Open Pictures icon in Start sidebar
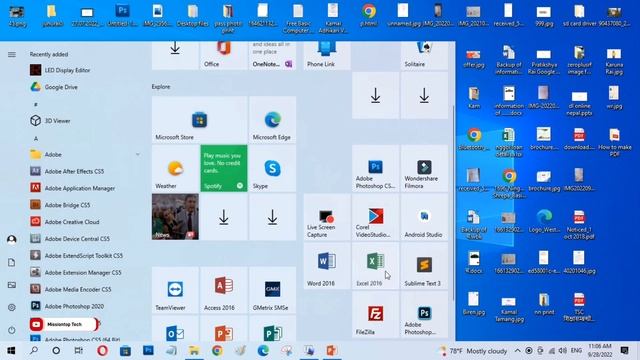640x360 pixels. [11, 285]
